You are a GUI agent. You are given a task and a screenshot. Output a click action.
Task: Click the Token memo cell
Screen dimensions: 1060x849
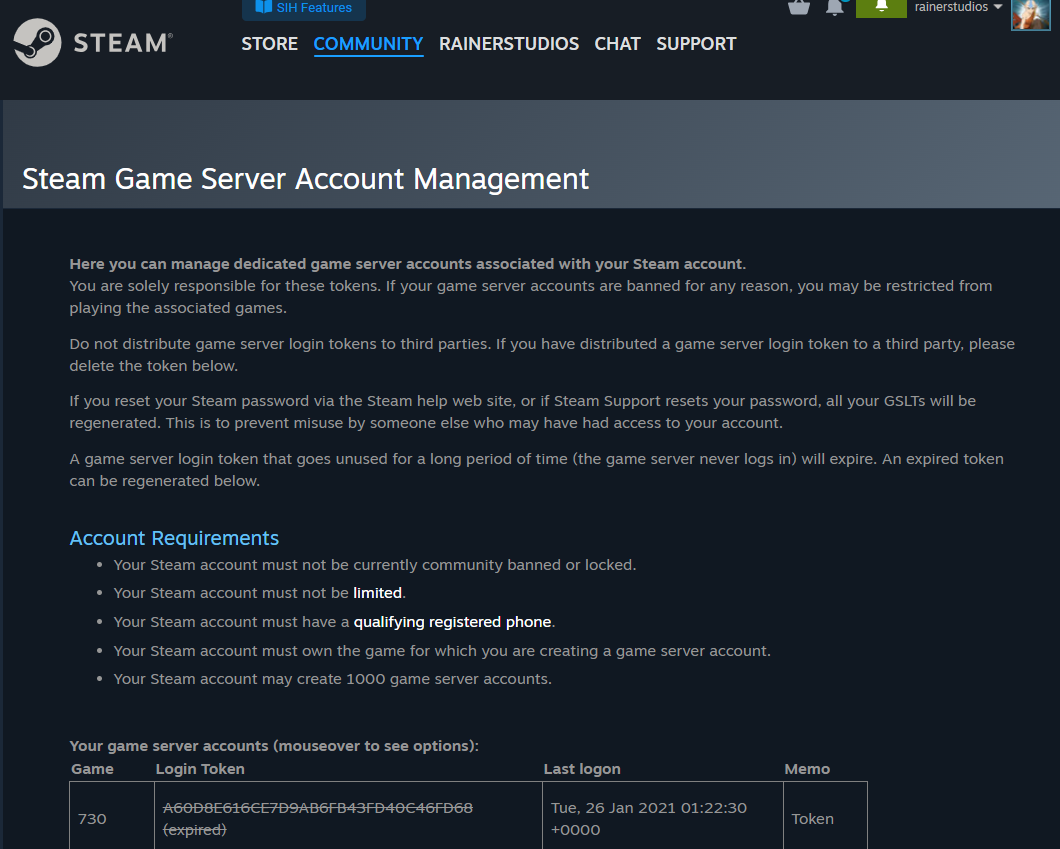812,819
